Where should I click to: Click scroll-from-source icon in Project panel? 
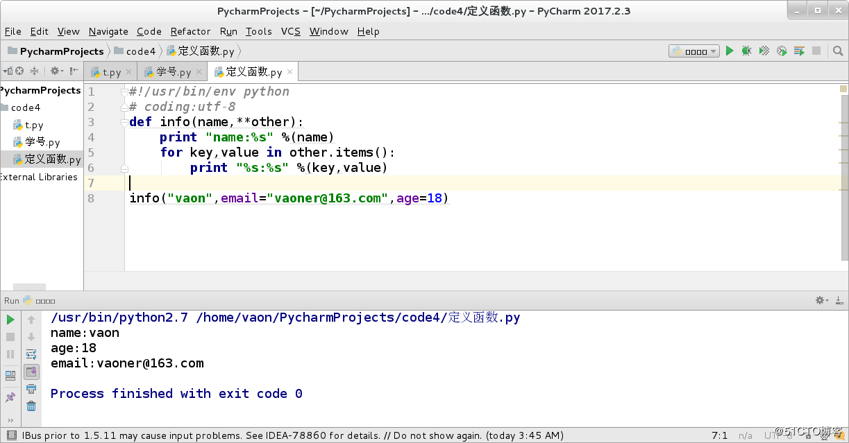[x=19, y=71]
